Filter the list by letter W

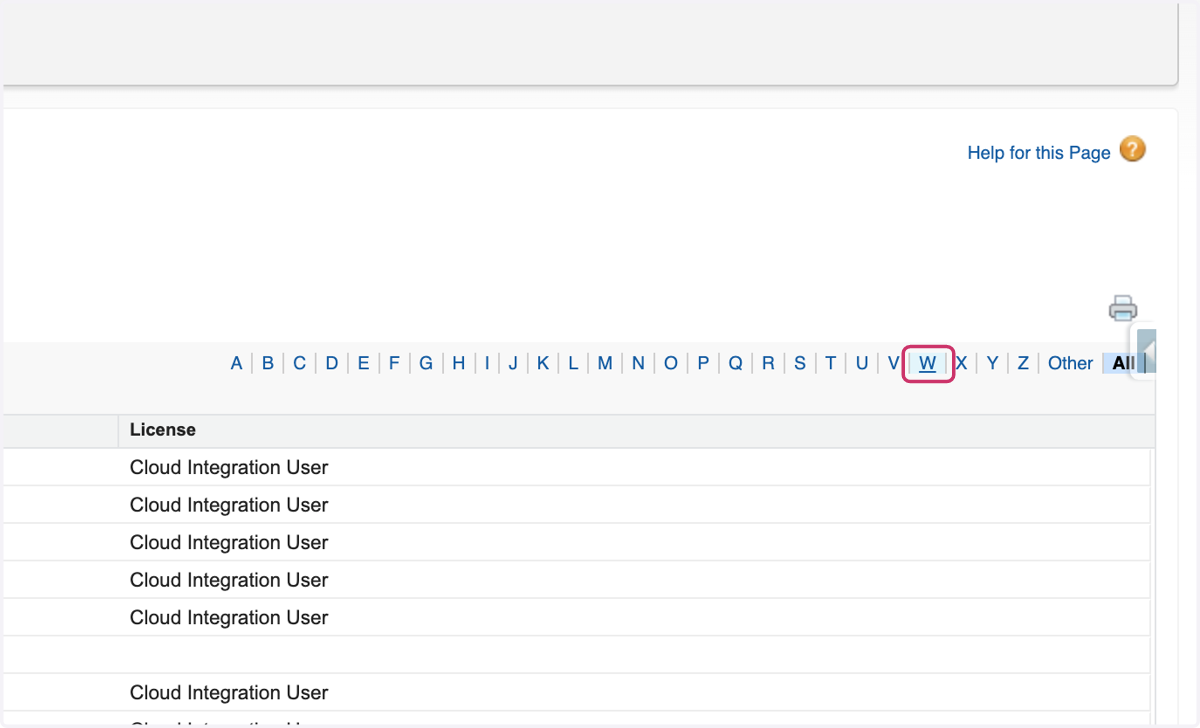click(927, 363)
